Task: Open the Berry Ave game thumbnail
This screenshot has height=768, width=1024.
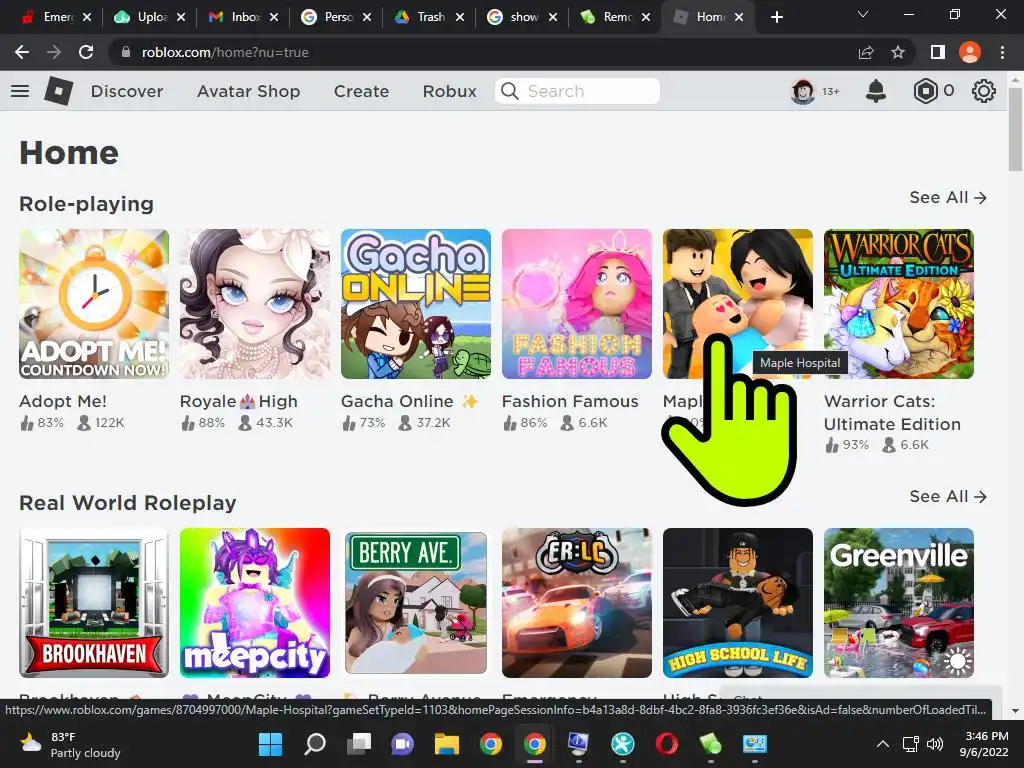Action: coord(416,603)
